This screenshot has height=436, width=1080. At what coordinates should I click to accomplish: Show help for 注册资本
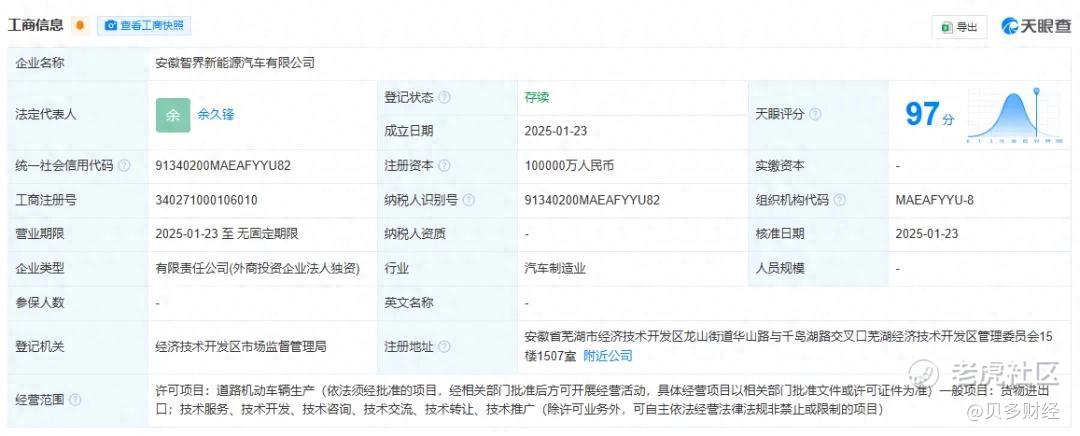coord(444,166)
